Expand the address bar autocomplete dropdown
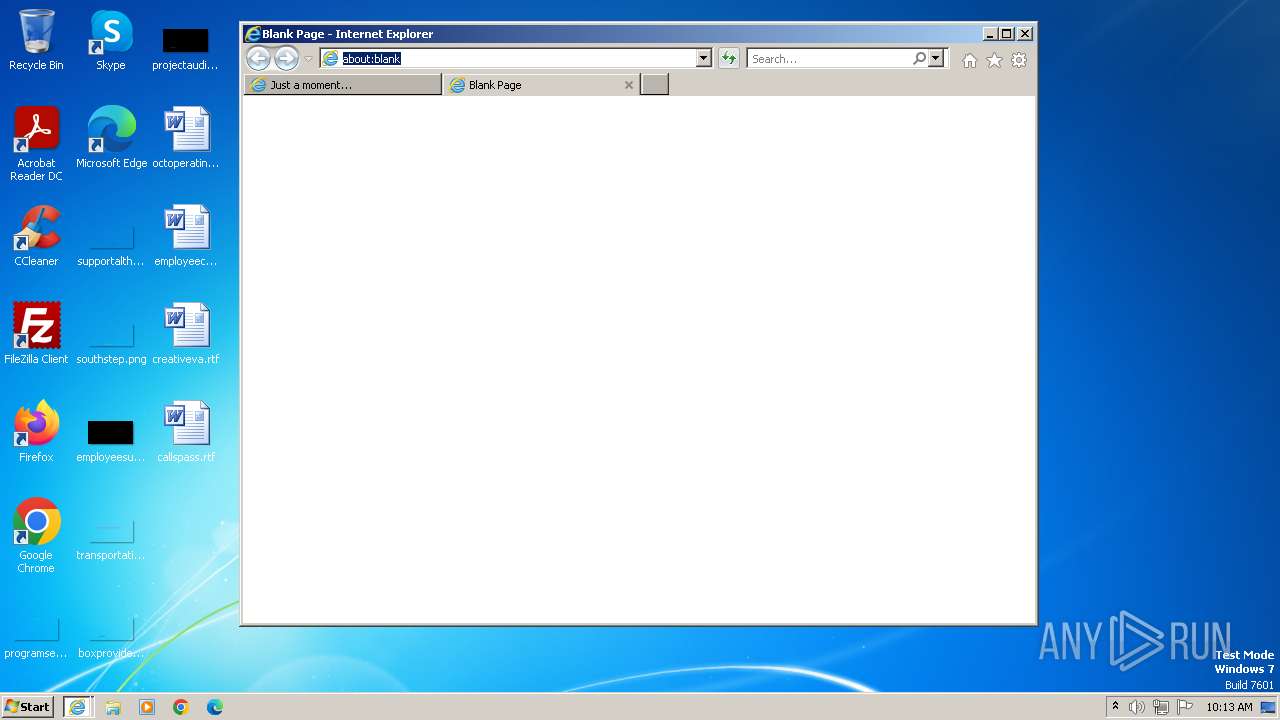The width and height of the screenshot is (1280, 720). pos(703,59)
